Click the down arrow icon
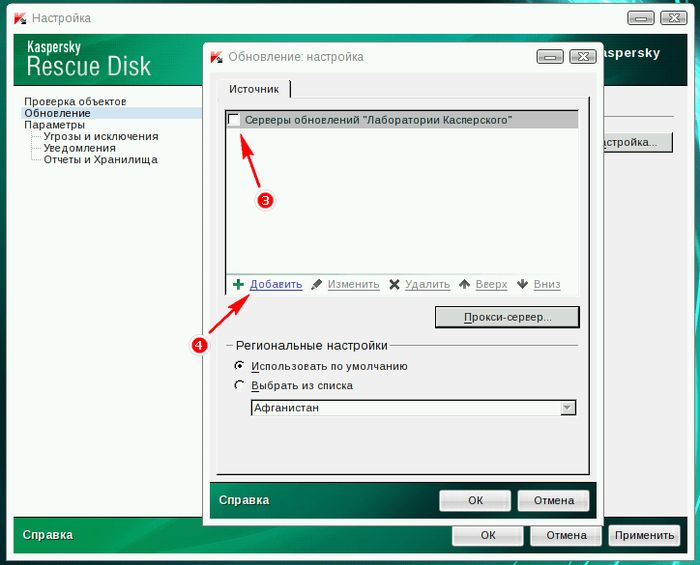 (x=522, y=284)
